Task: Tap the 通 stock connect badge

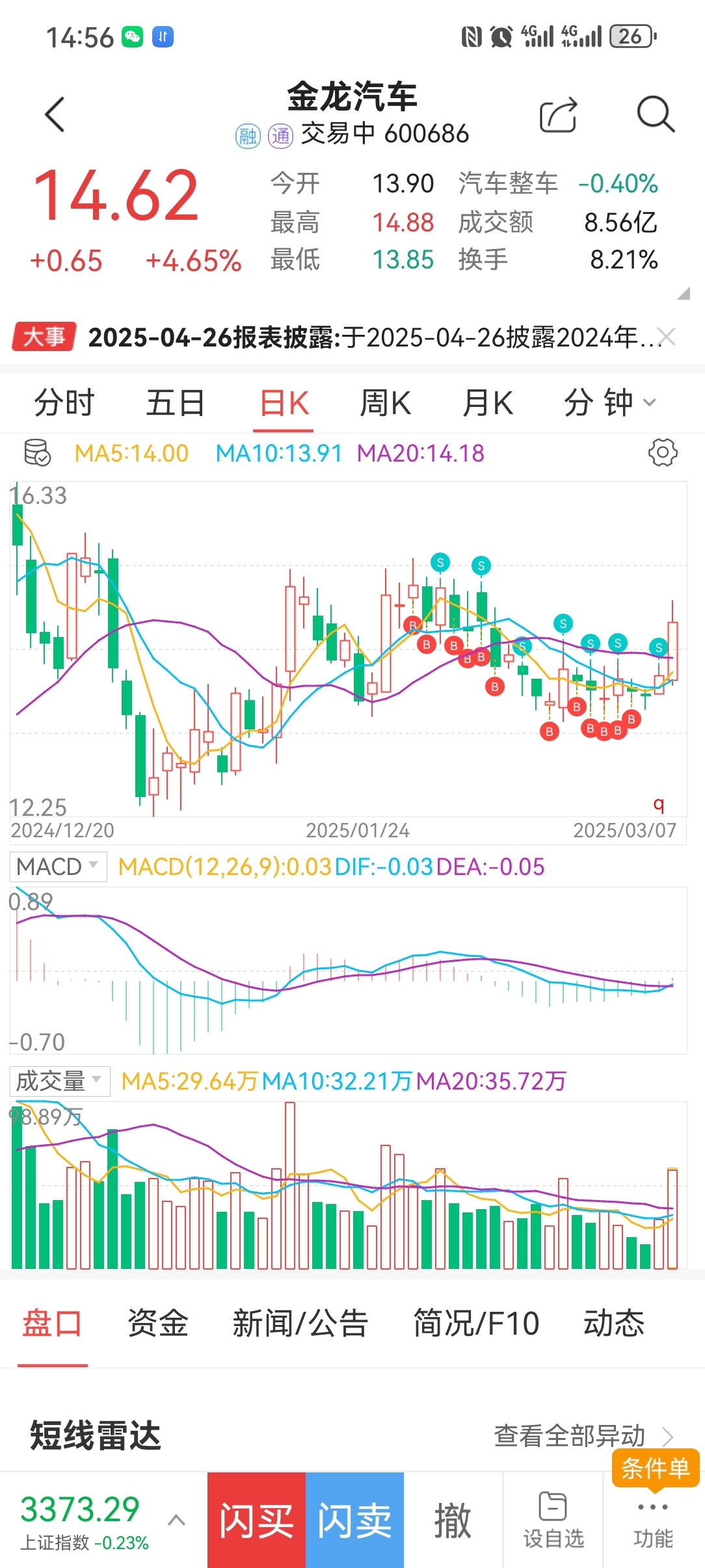Action: [x=281, y=136]
